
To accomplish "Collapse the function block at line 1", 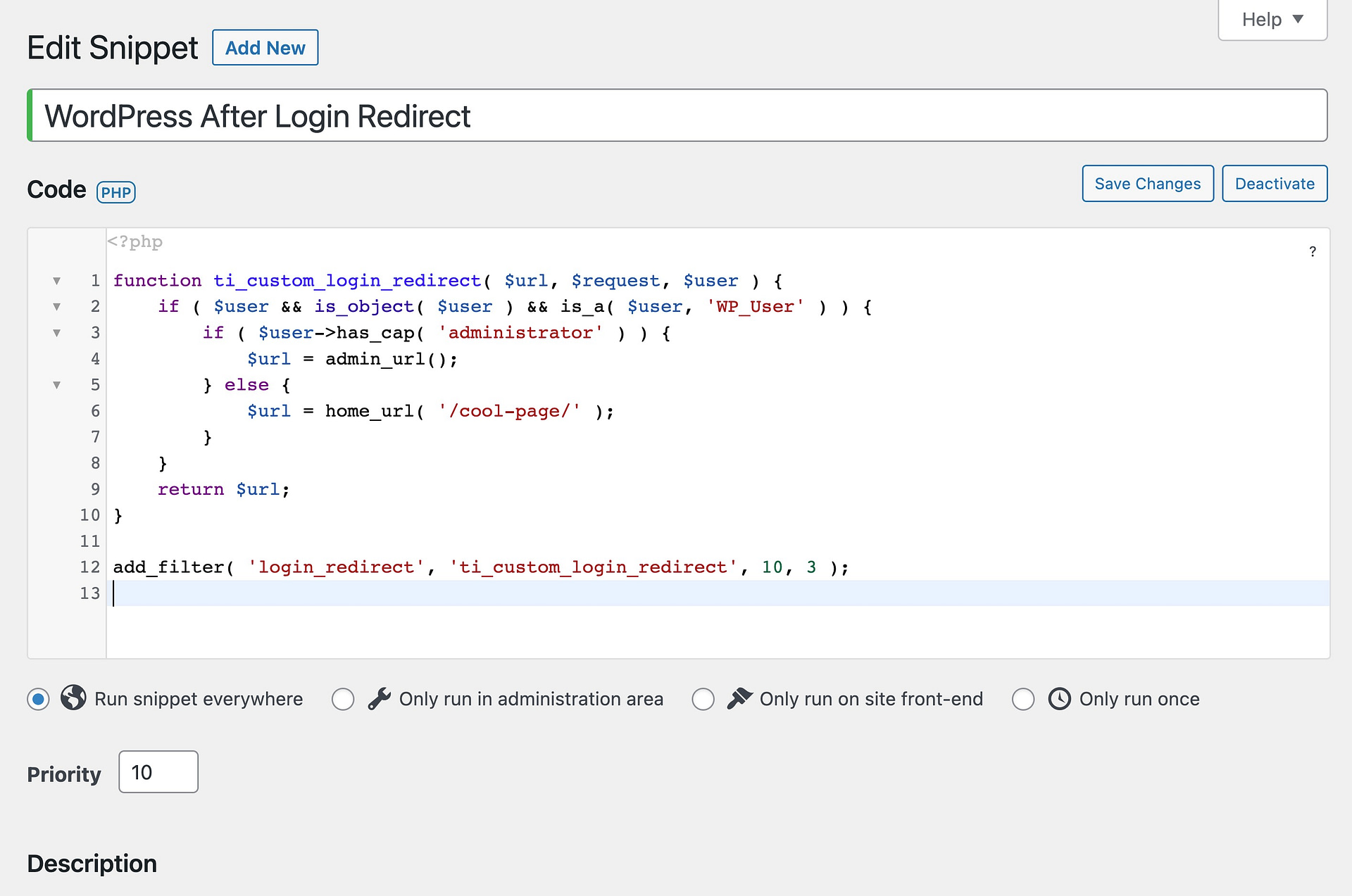I will coord(57,281).
